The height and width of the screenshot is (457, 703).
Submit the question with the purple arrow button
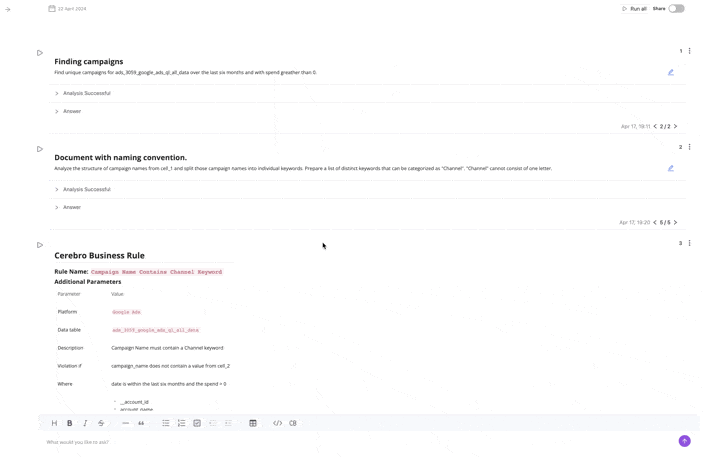(684, 441)
